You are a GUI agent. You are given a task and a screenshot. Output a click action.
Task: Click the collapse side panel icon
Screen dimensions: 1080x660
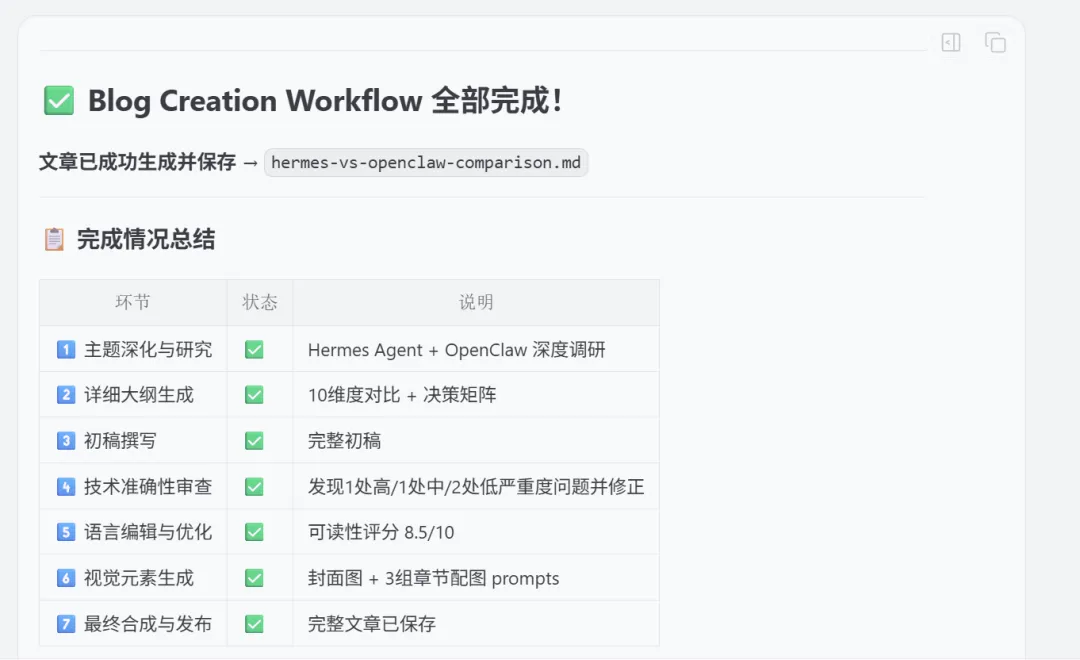pos(951,42)
